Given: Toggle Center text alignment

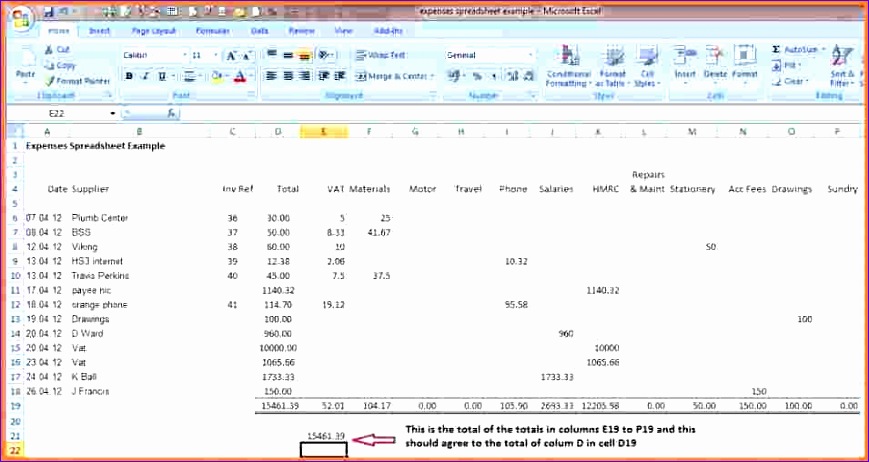Looking at the screenshot, I should coord(288,76).
